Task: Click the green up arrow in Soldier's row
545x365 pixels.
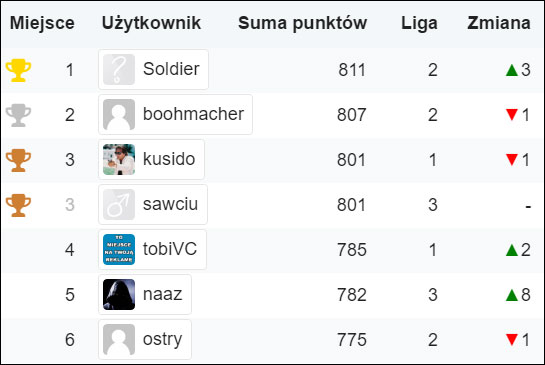Action: point(512,70)
